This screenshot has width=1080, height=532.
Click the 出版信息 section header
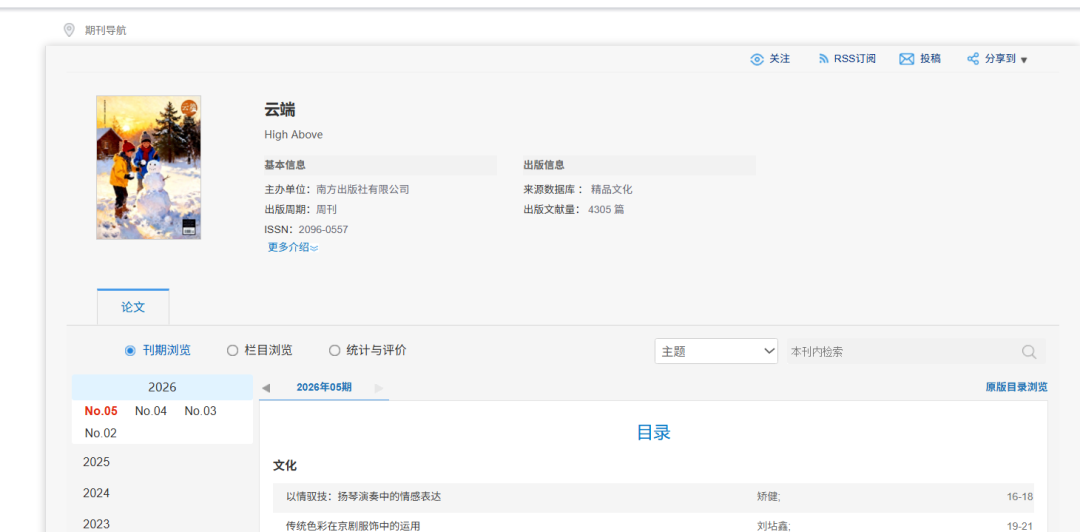pos(543,165)
